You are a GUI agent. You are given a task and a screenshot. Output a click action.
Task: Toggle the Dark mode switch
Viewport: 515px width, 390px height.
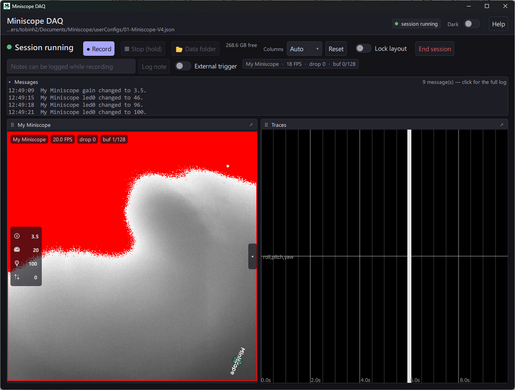click(471, 24)
